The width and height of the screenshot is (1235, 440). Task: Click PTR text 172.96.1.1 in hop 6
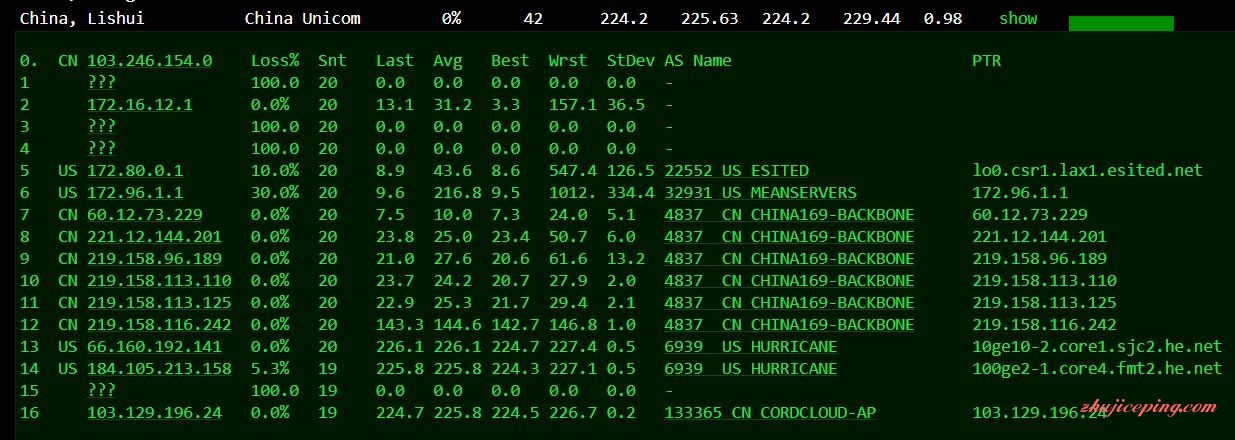point(1020,193)
